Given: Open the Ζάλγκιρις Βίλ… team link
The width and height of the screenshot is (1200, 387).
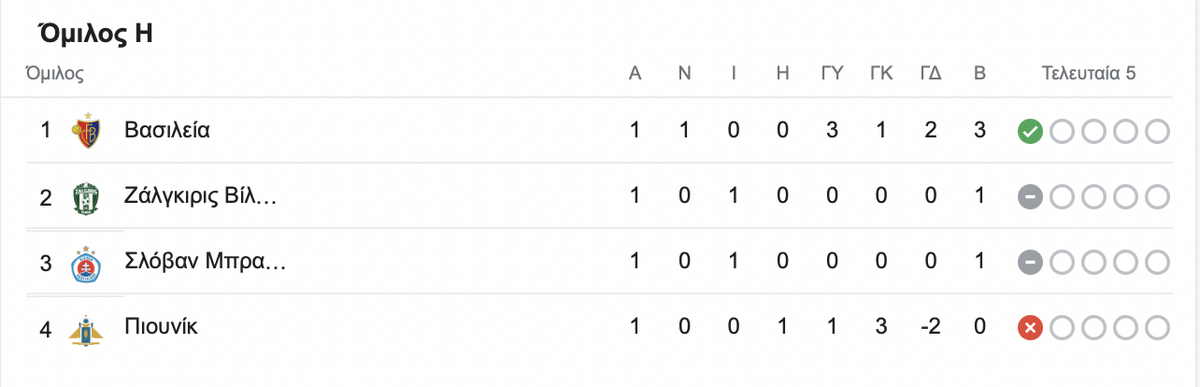Looking at the screenshot, I should pyautogui.click(x=200, y=197).
